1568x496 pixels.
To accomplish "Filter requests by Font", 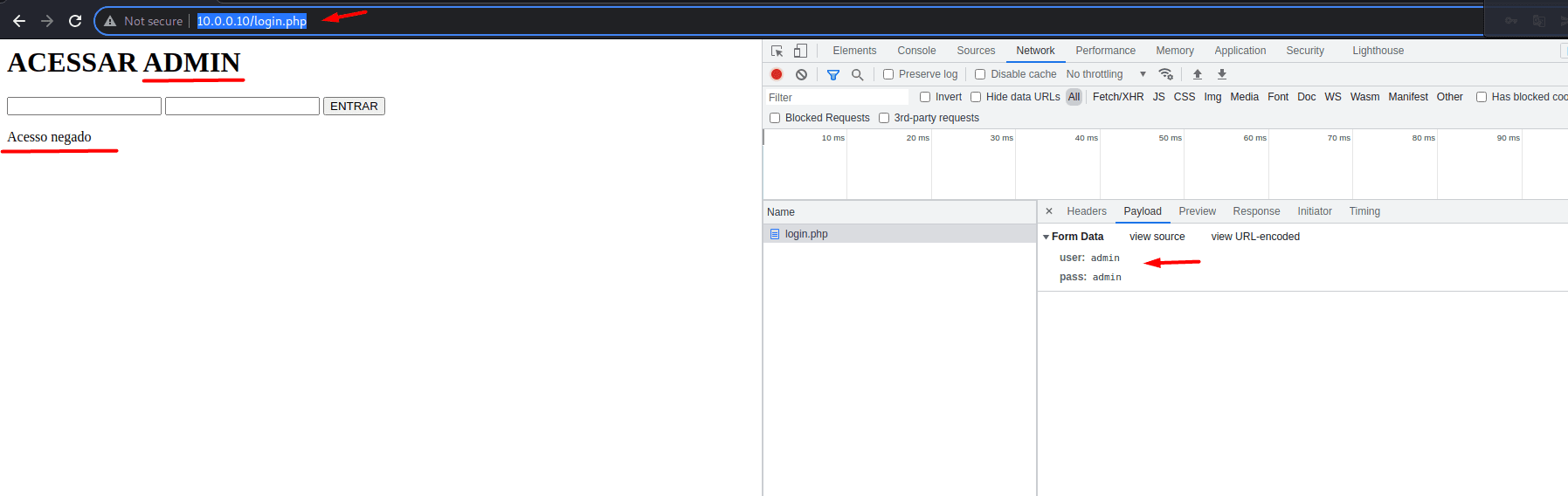I will 1278,97.
